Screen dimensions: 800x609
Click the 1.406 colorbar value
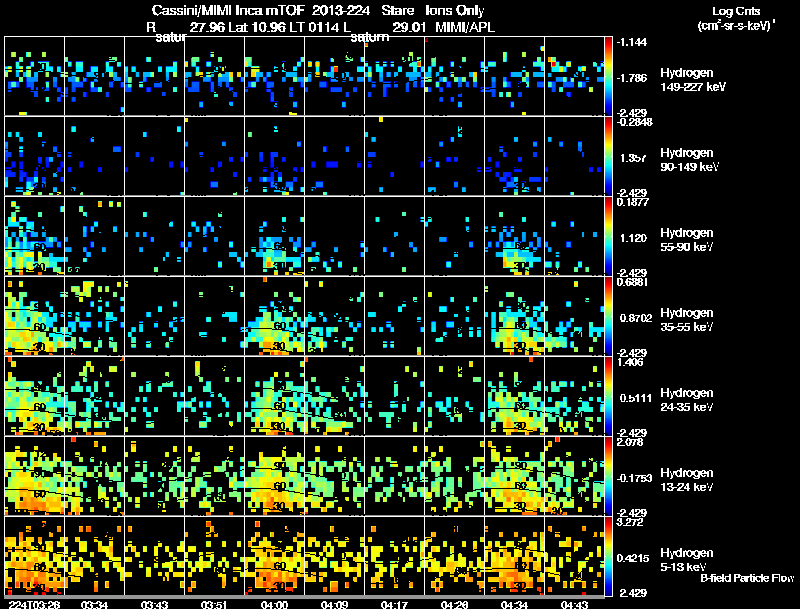[x=631, y=362]
